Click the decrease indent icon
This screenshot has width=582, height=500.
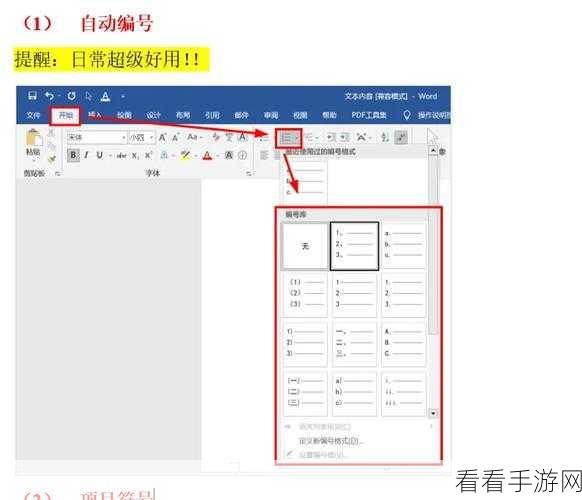pyautogui.click(x=330, y=137)
